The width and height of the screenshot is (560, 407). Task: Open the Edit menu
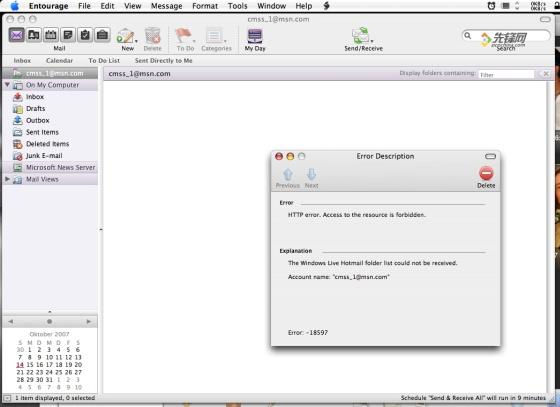[x=107, y=6]
